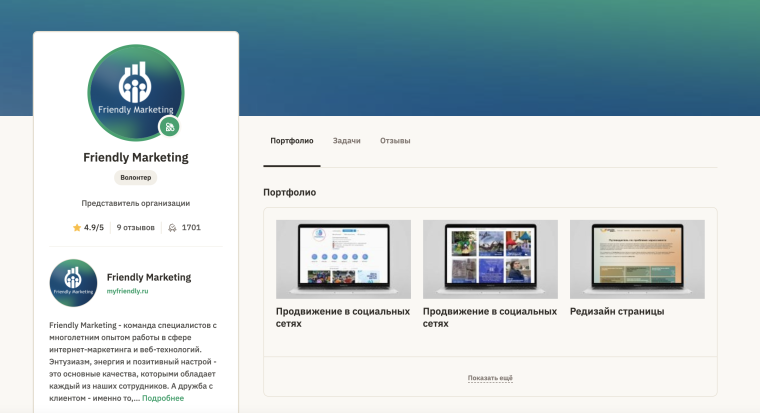Select the Портфолио tab
Viewport: 760px width, 413px height.
[x=292, y=141]
